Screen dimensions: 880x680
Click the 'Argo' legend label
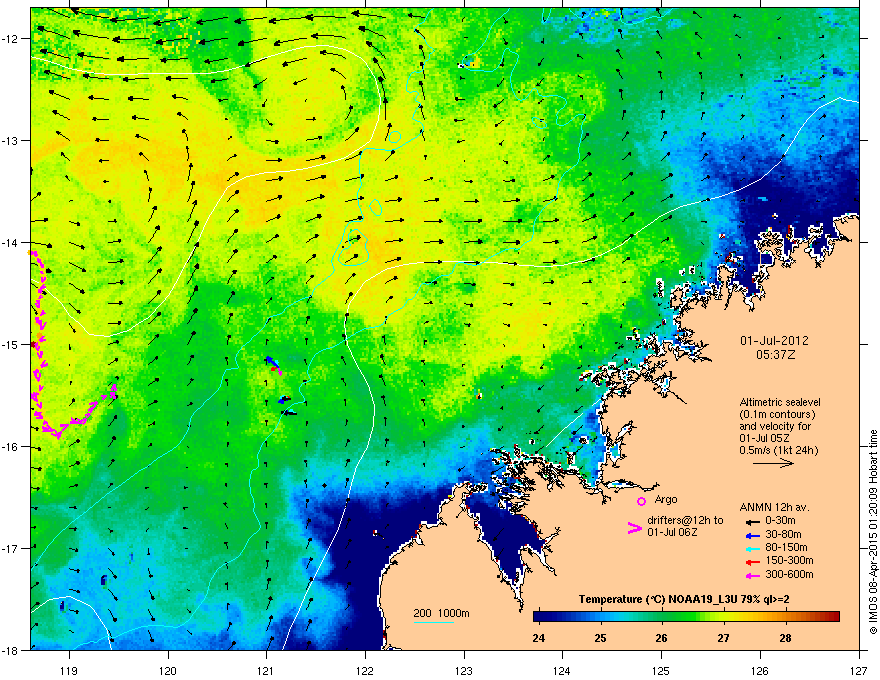pyautogui.click(x=666, y=499)
